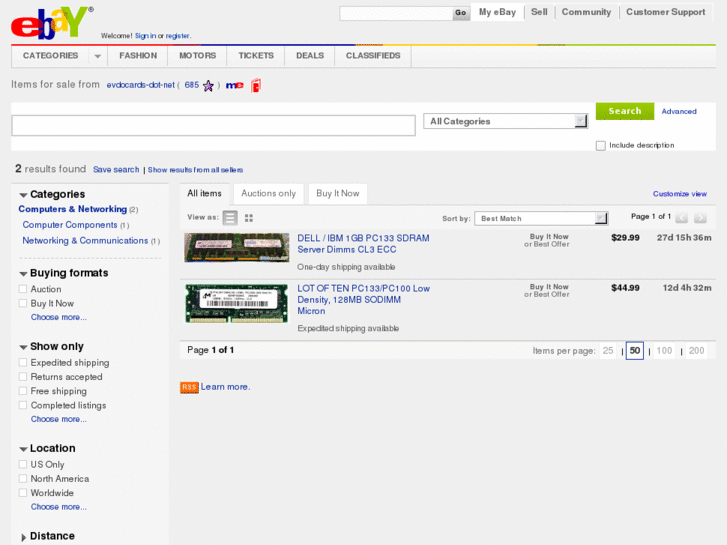The width and height of the screenshot is (727, 545).
Task: Open the Tickets nav item
Action: (x=256, y=56)
